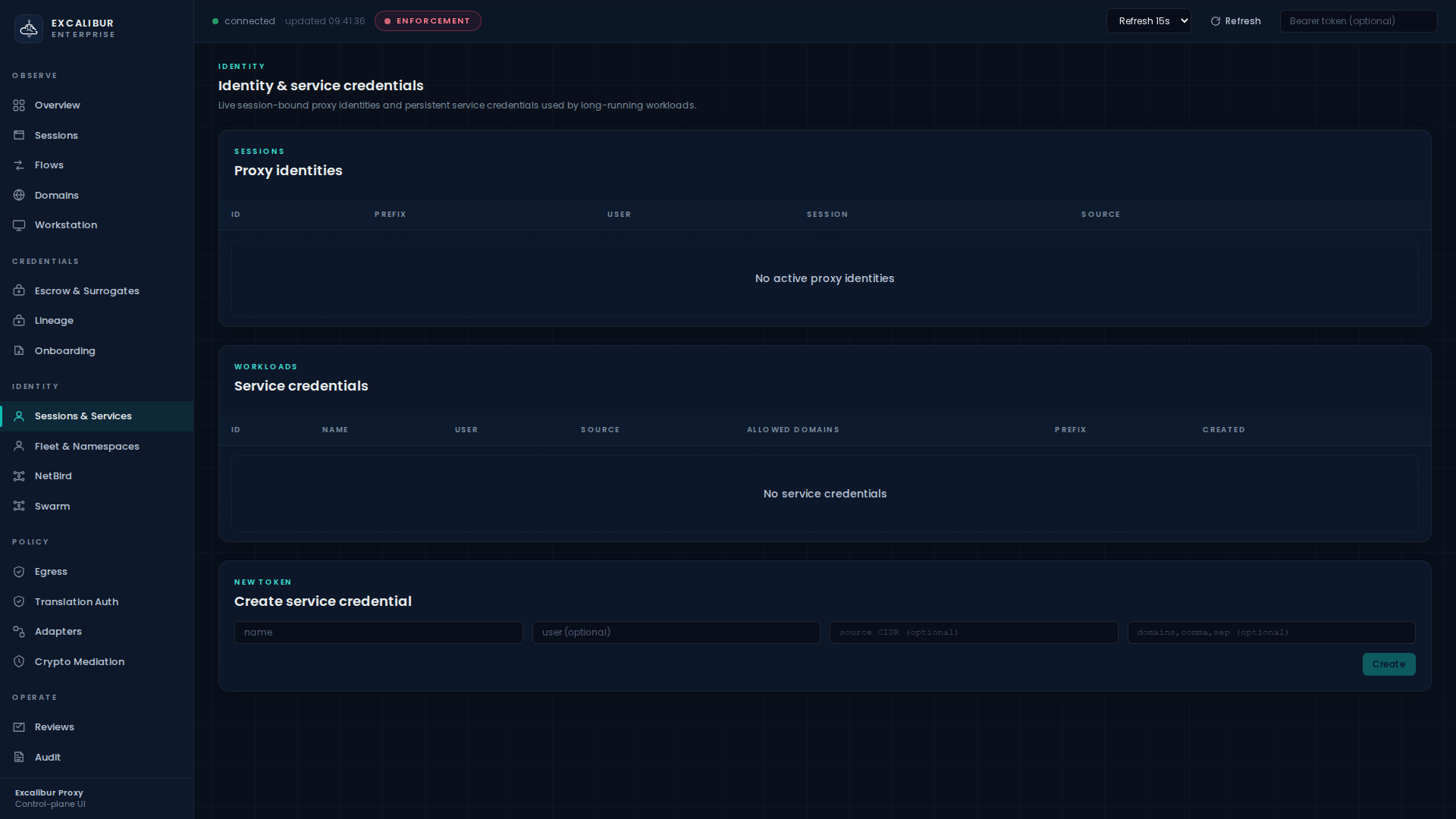Viewport: 1456px width, 819px height.
Task: Click the Bearer token input field
Action: (1358, 20)
